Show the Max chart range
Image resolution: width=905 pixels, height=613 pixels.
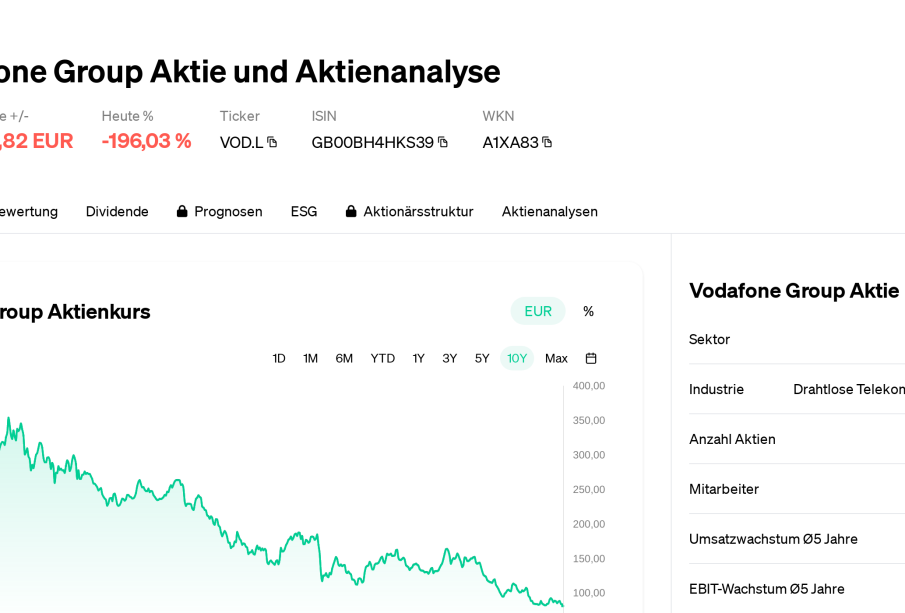point(556,358)
